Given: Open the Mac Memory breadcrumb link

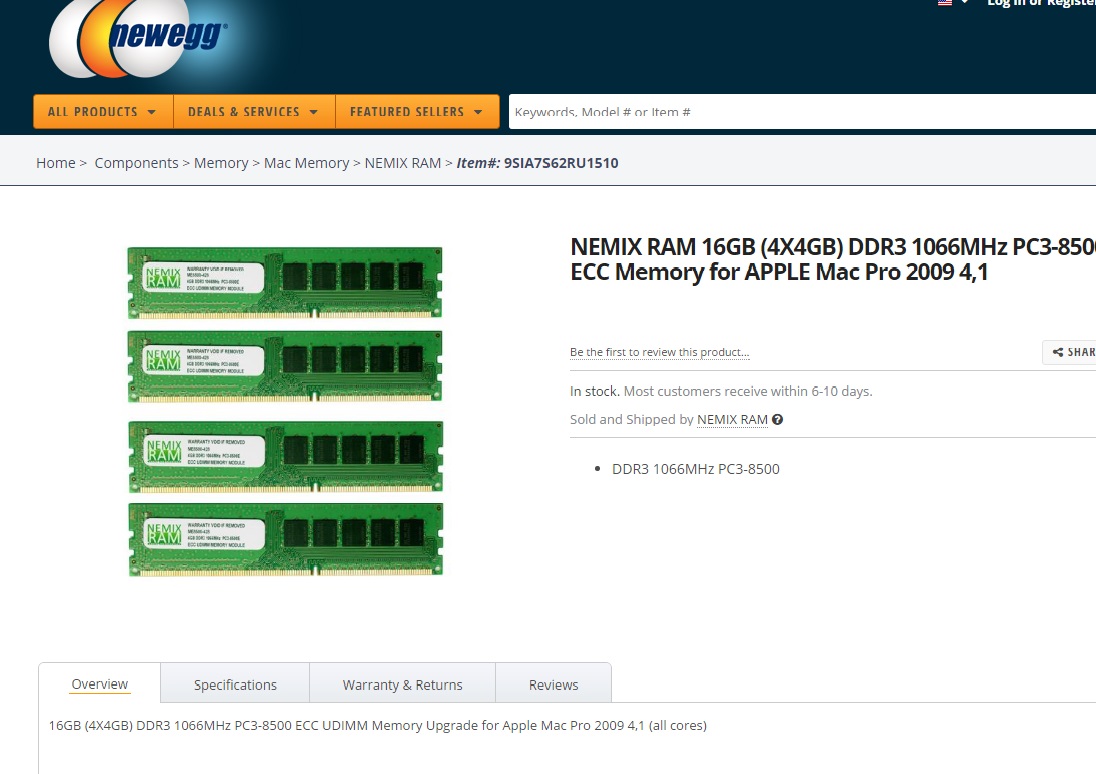Looking at the screenshot, I should point(306,163).
